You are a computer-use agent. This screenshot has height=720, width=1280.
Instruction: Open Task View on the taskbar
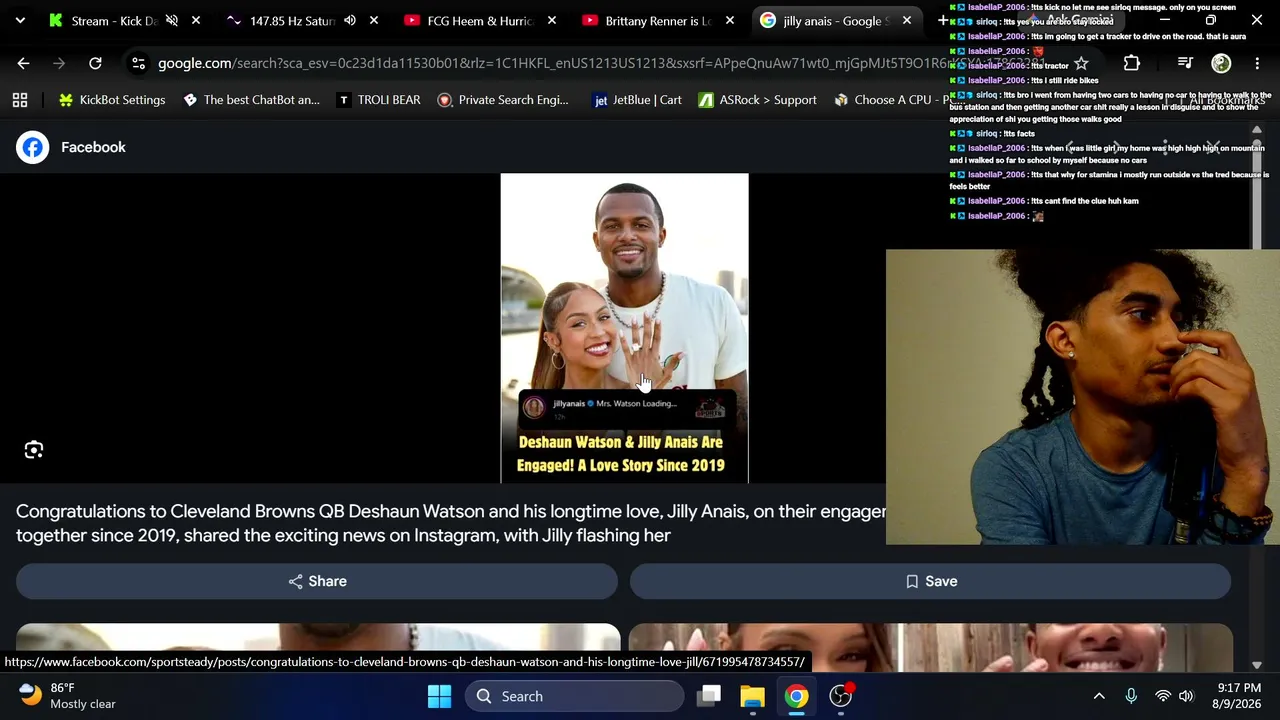click(709, 696)
